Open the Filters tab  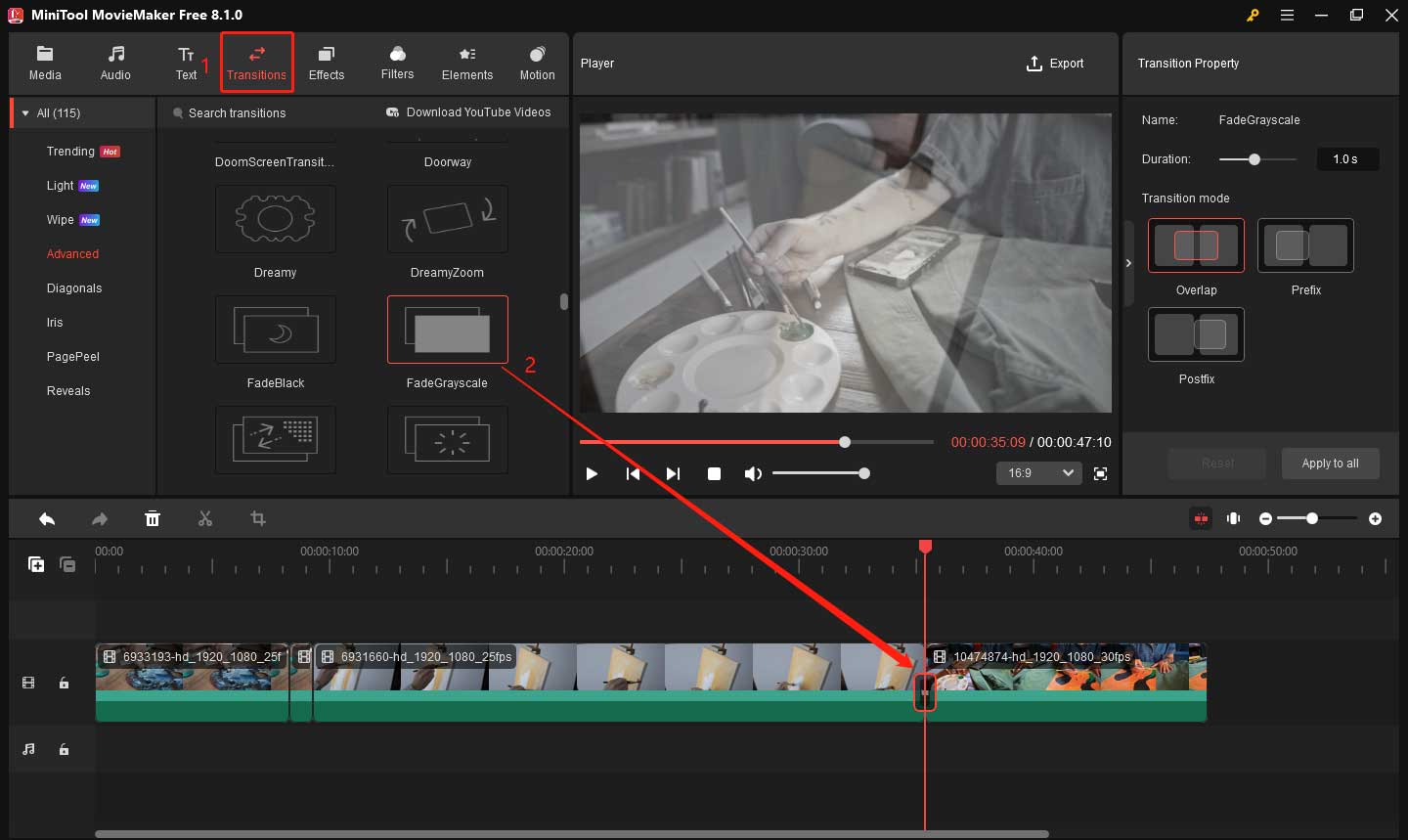click(397, 64)
